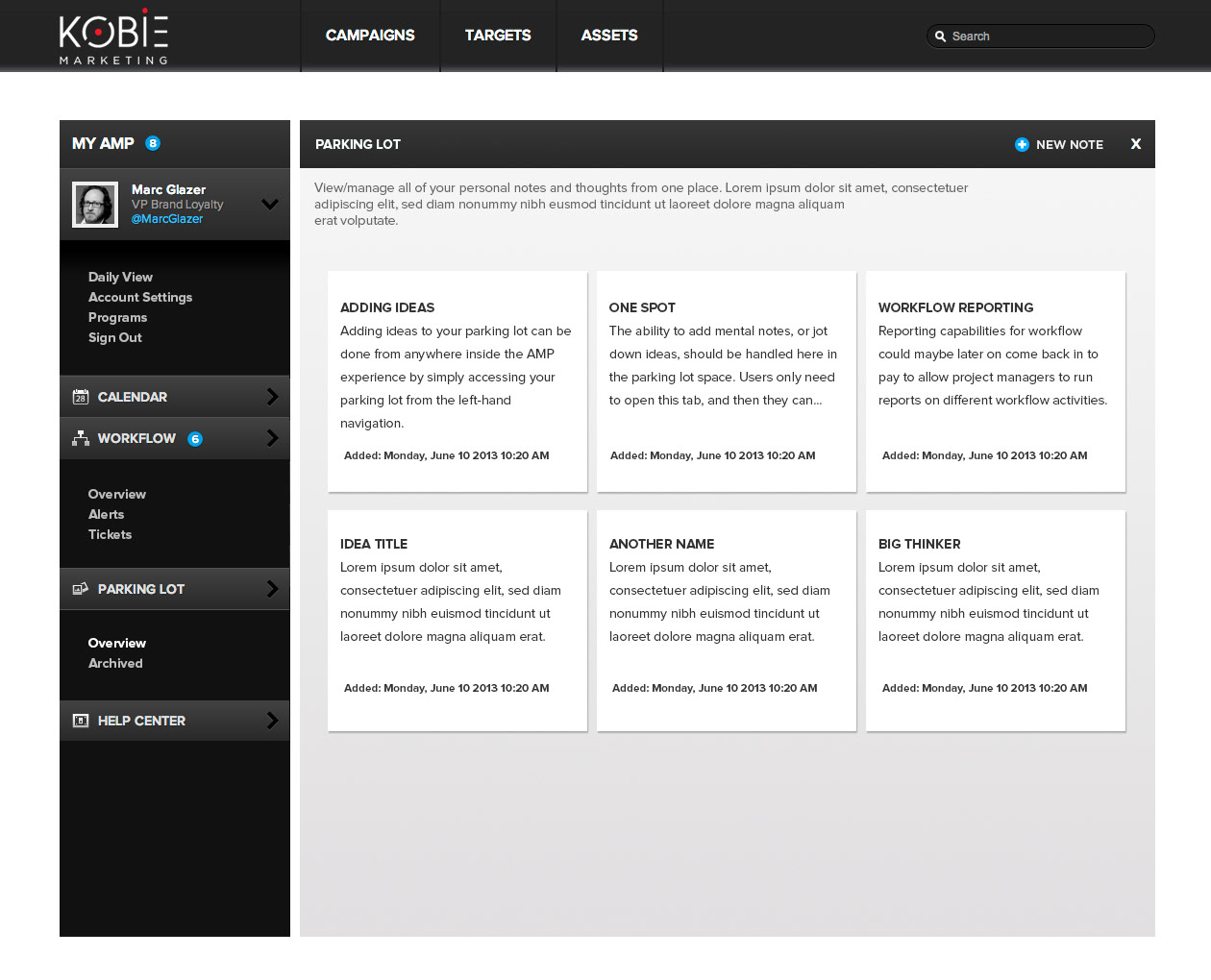Open Workflow Alerts link
Image resolution: width=1211 pixels, height=980 pixels.
pos(106,514)
